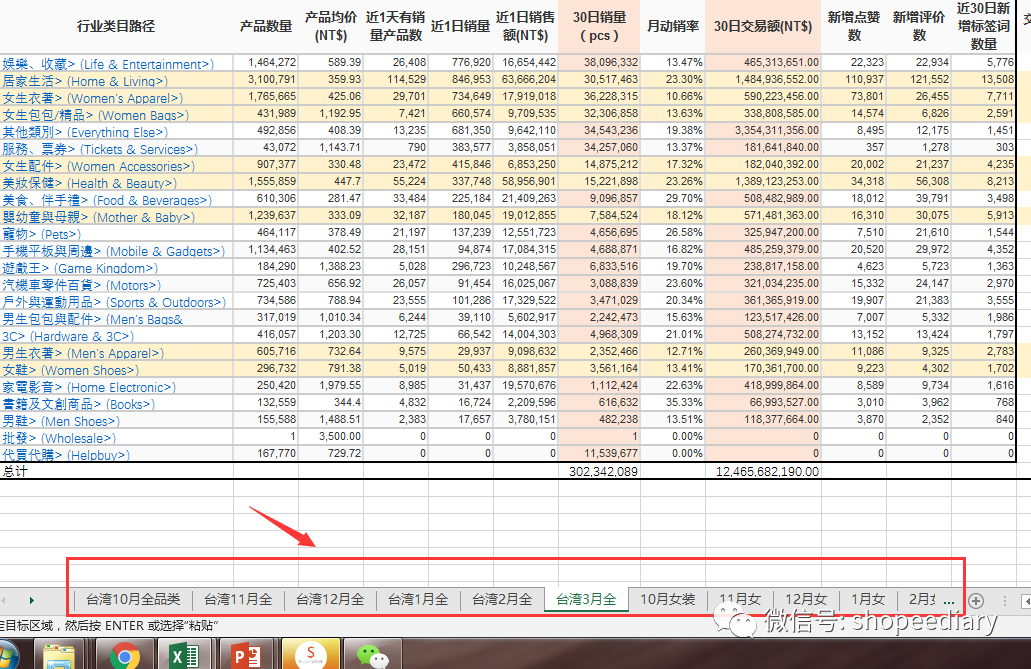Open the Women Bags category link
1031x669 pixels.
pos(95,115)
